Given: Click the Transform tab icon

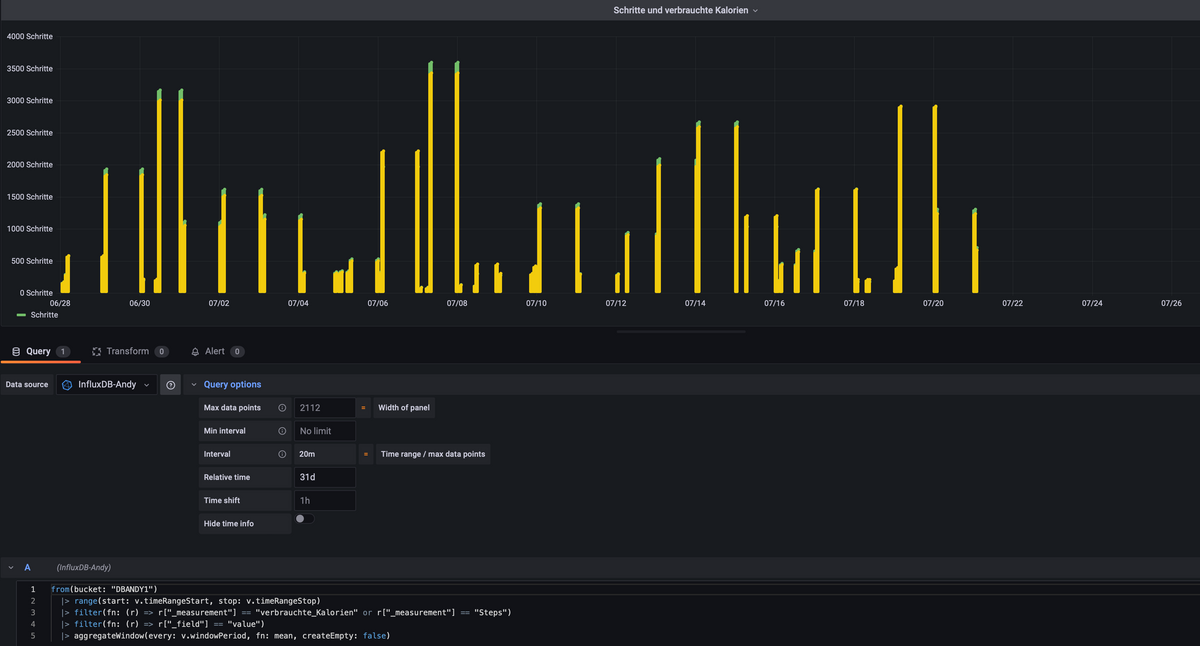Looking at the screenshot, I should pos(96,352).
